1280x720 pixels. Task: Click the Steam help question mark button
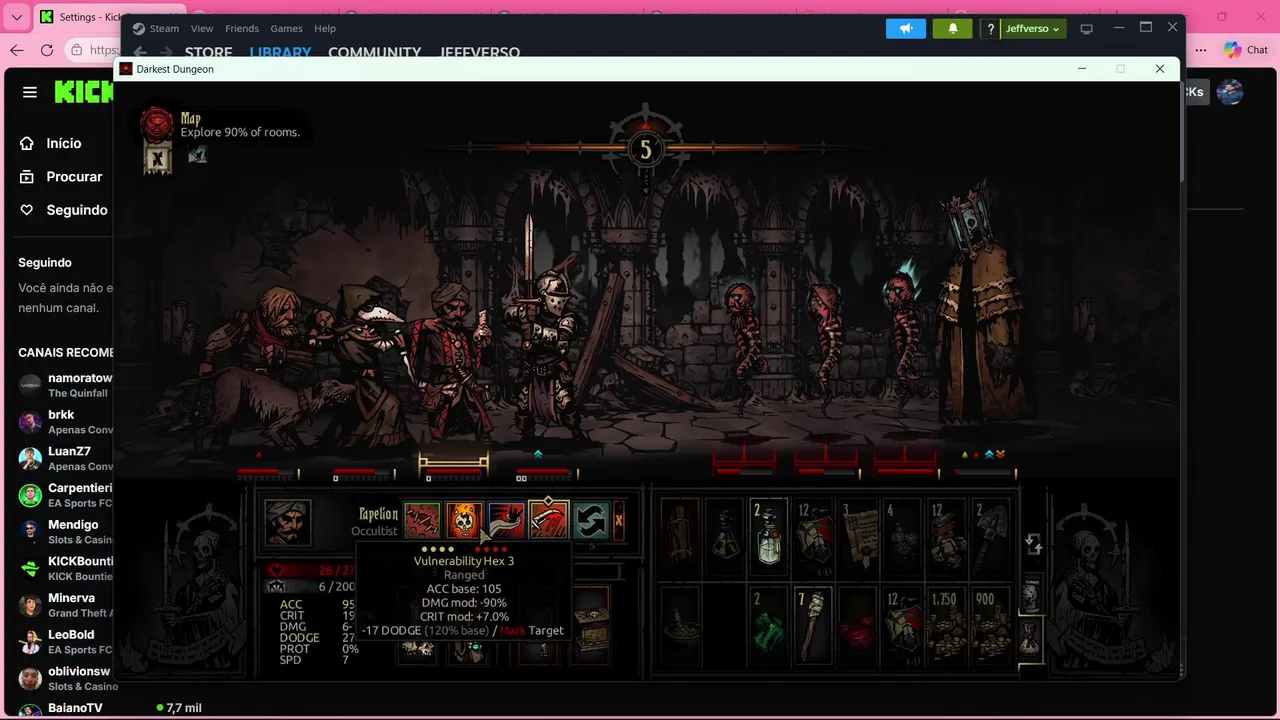[991, 28]
